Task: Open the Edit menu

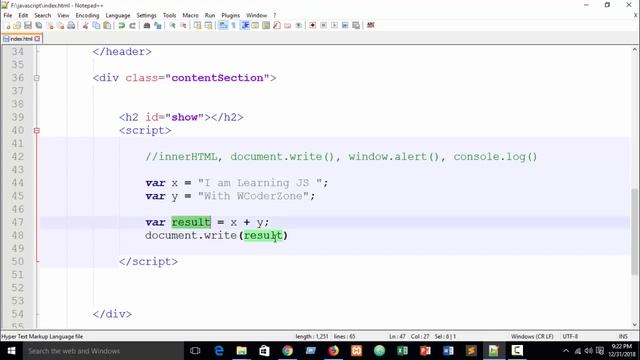Action: [x=23, y=16]
